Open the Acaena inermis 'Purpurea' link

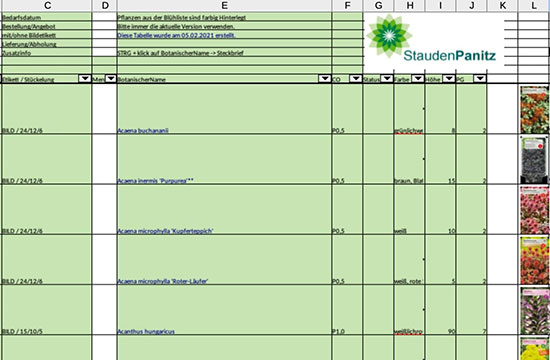click(155, 181)
